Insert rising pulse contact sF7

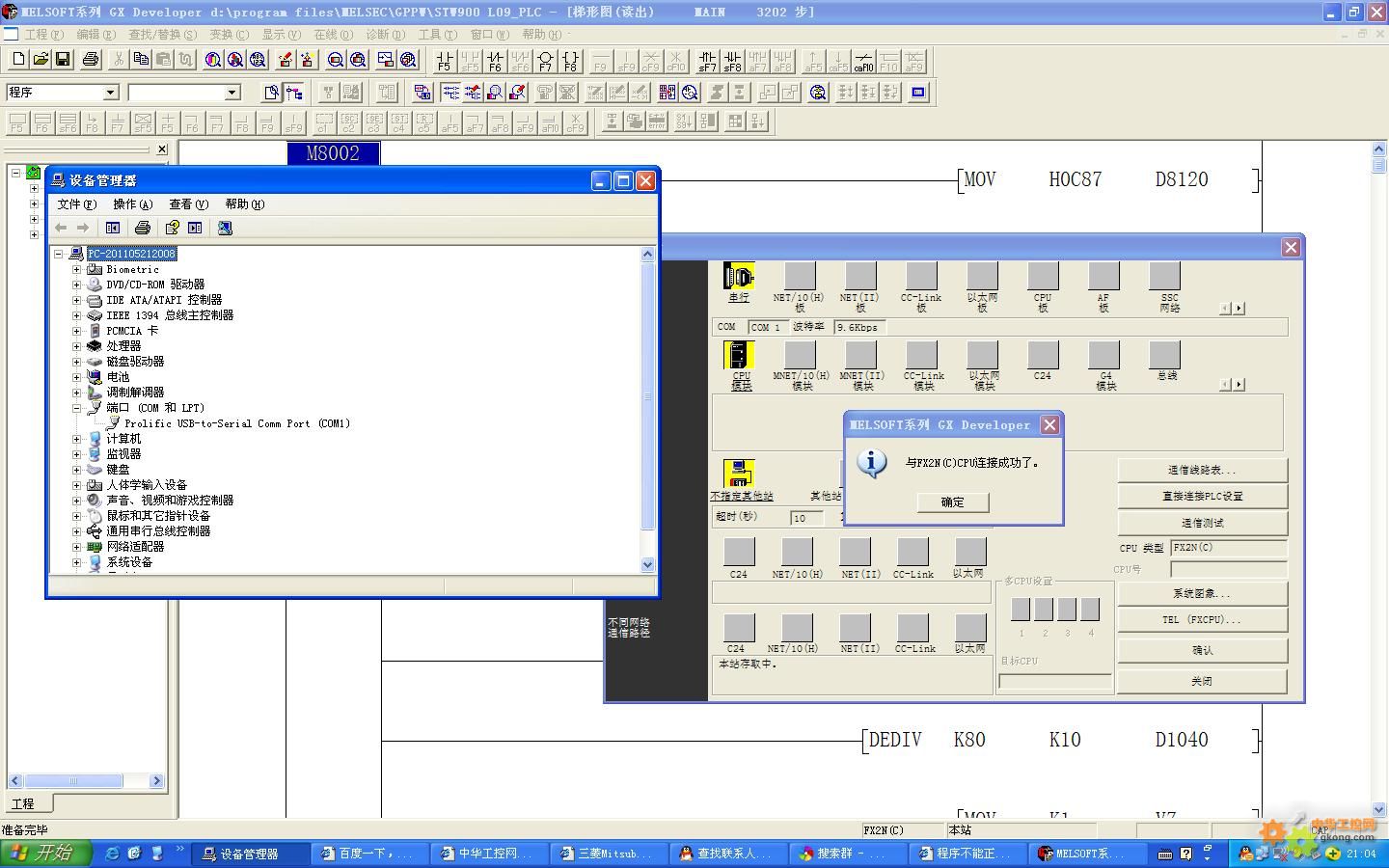[x=707, y=62]
